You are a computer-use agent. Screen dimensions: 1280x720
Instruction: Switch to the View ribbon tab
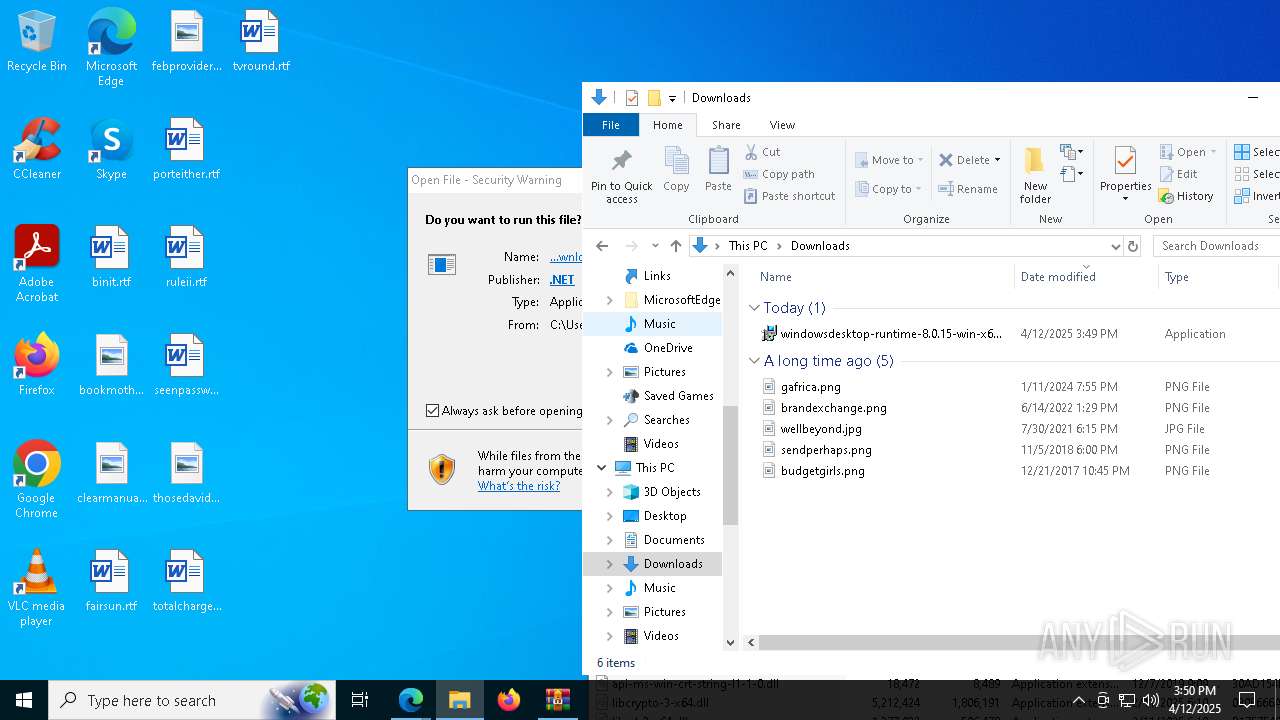tap(782, 125)
